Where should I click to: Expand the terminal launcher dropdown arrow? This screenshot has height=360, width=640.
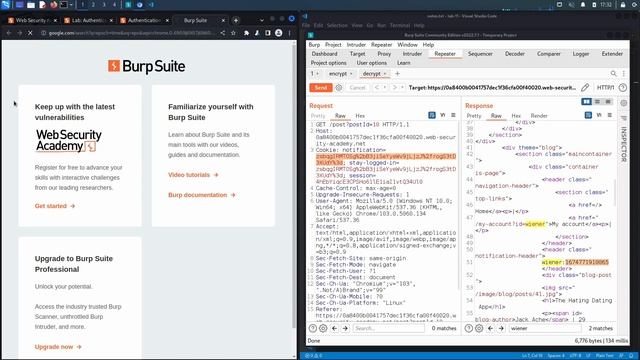point(71,5)
